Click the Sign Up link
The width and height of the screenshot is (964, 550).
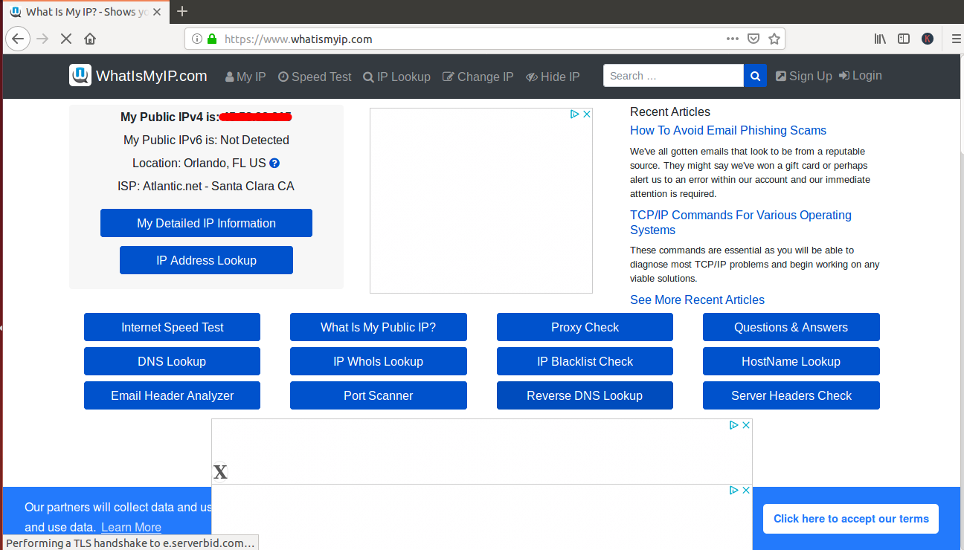(804, 76)
